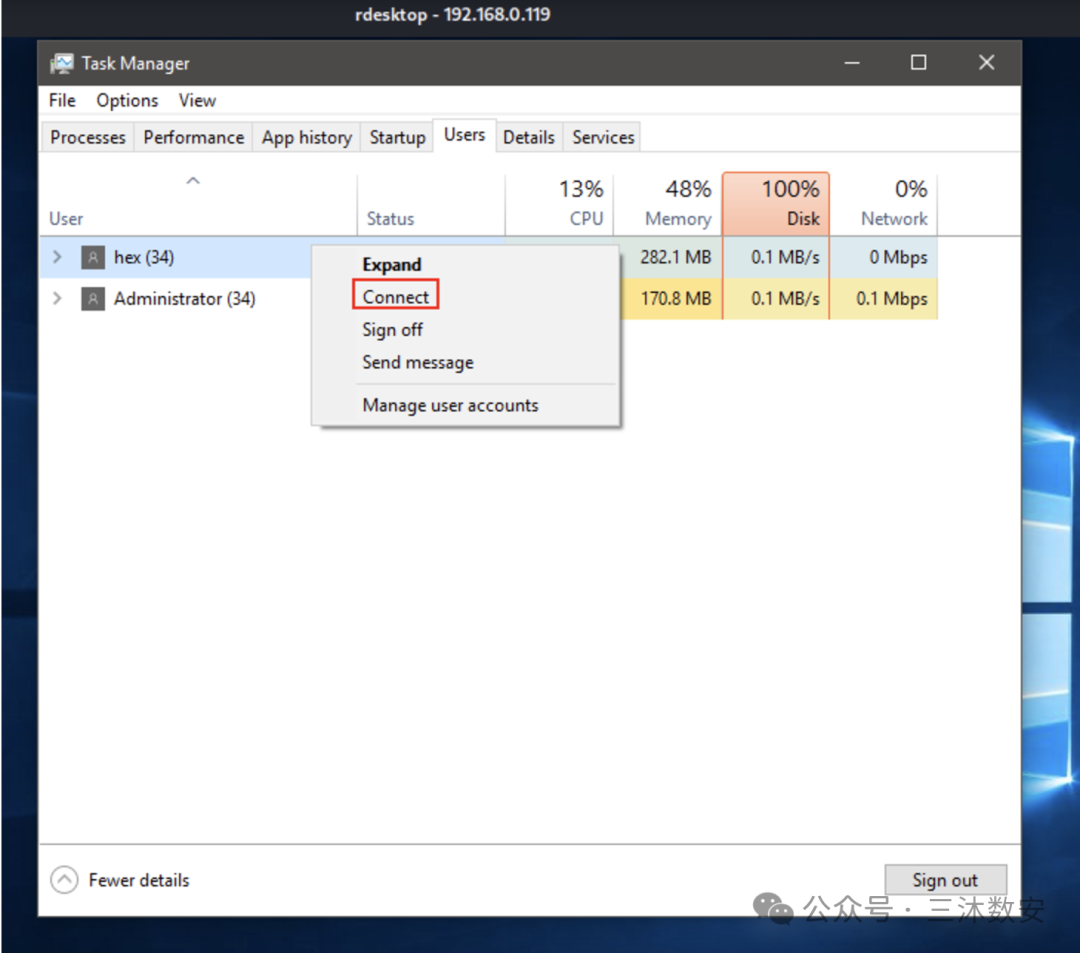
Task: Expand the Administrator (34) user row
Action: point(57,299)
